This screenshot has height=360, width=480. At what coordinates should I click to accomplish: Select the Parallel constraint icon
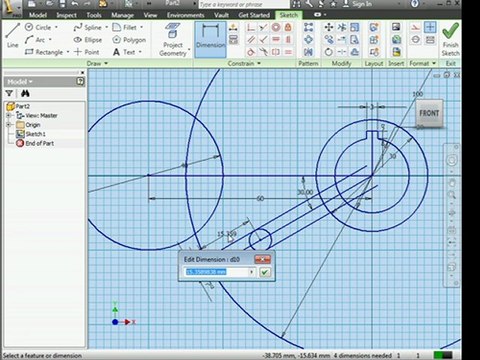pos(251,40)
